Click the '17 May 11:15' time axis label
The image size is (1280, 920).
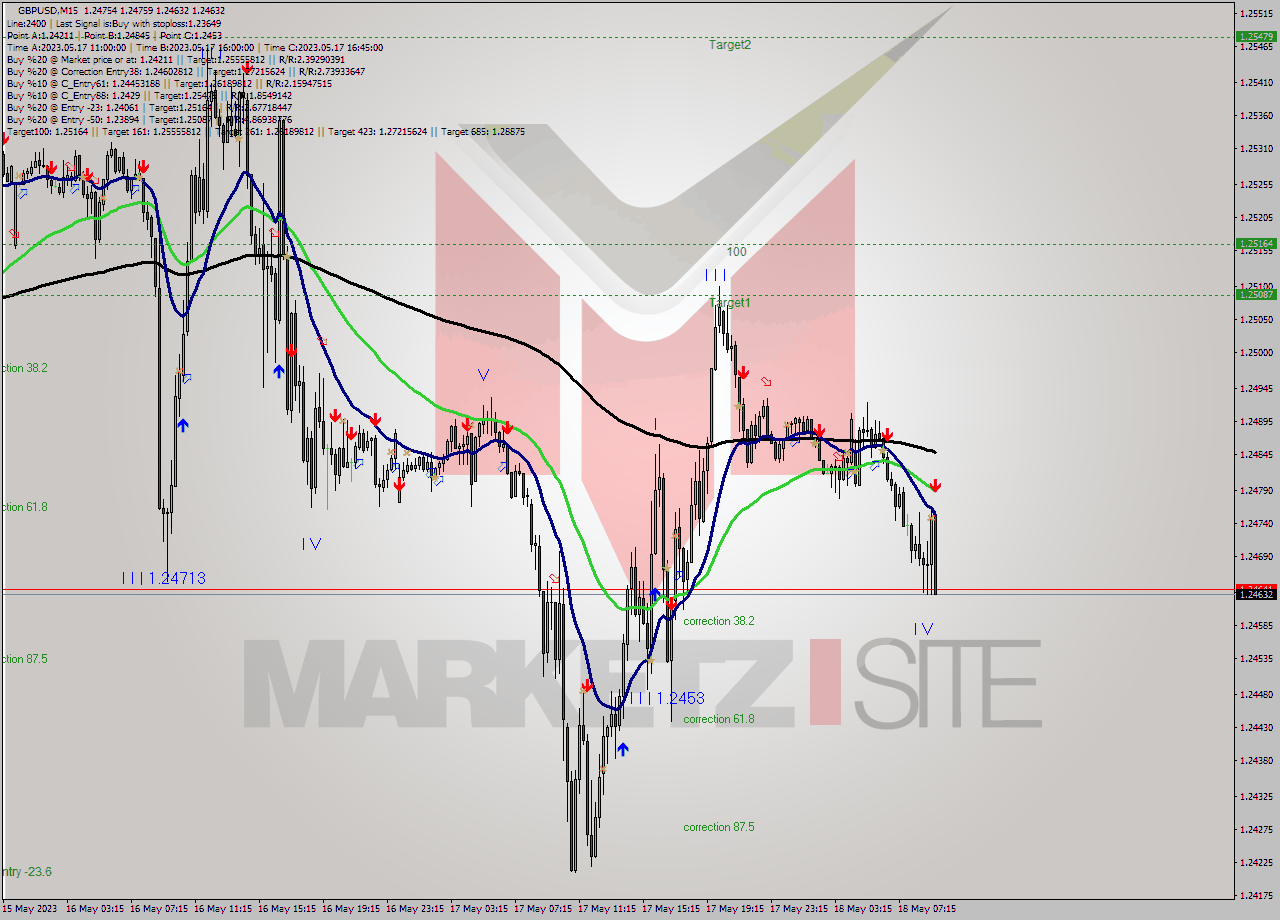coord(607,909)
